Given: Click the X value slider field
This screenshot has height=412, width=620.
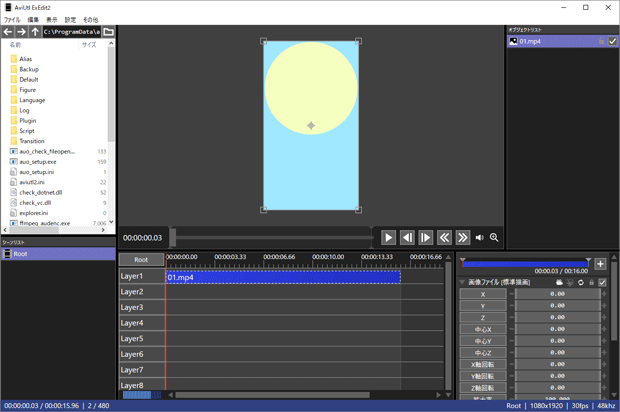Looking at the screenshot, I should (x=558, y=294).
